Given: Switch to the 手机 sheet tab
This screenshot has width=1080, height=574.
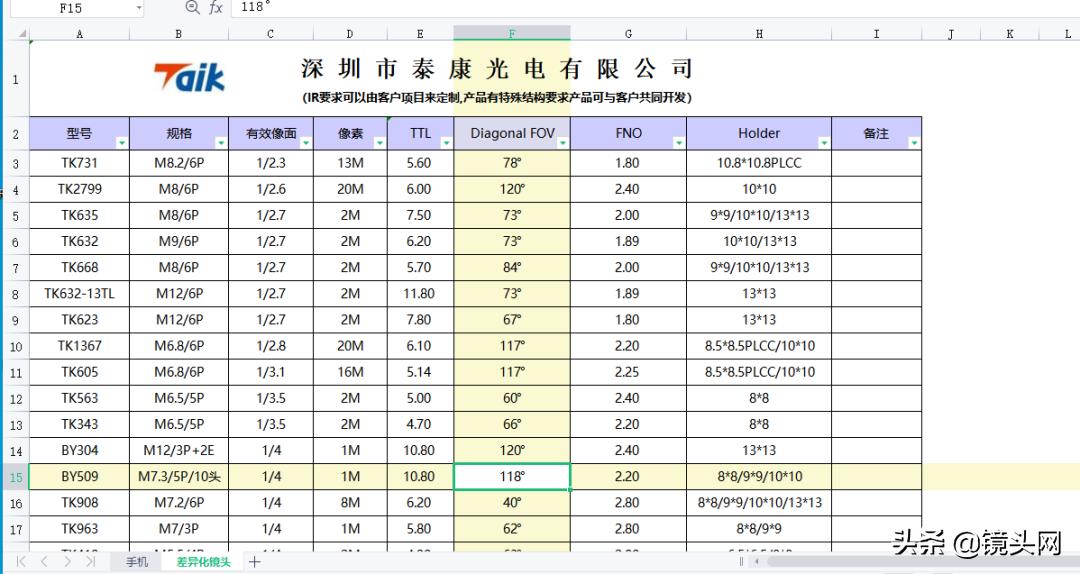Looking at the screenshot, I should pos(137,562).
